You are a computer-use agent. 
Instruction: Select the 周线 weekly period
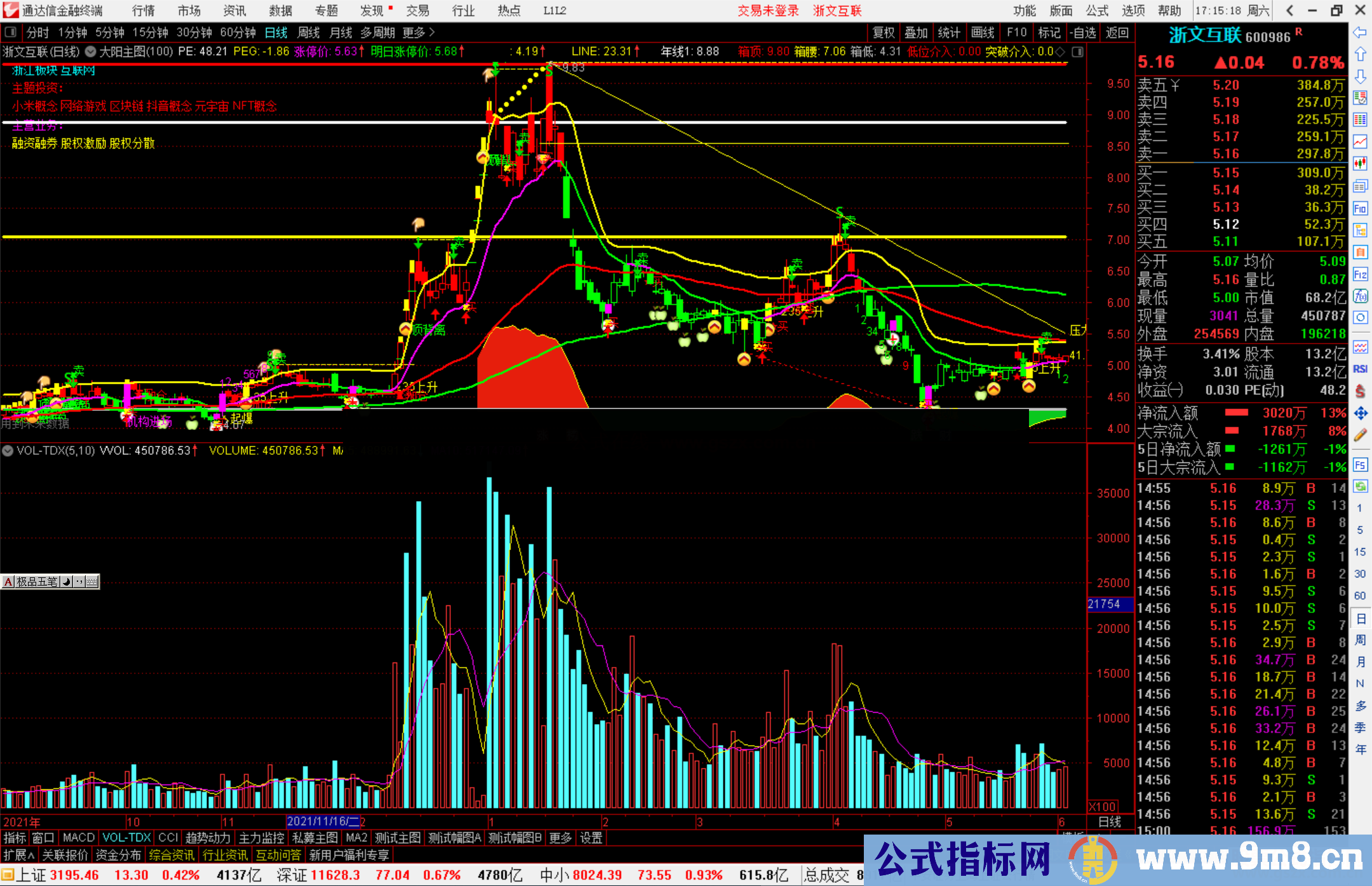coord(309,32)
